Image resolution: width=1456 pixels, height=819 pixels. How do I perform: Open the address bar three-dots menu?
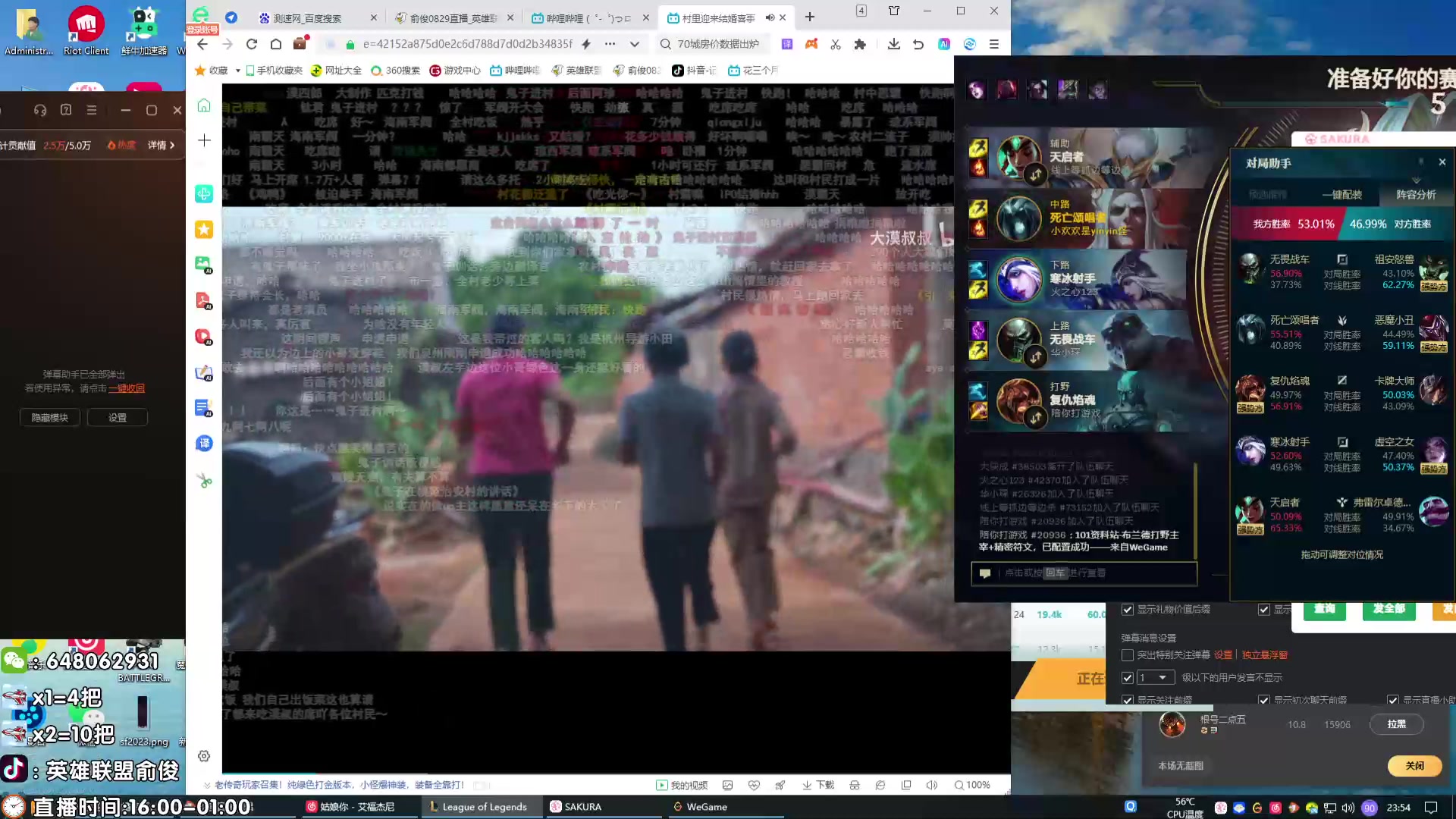(610, 44)
